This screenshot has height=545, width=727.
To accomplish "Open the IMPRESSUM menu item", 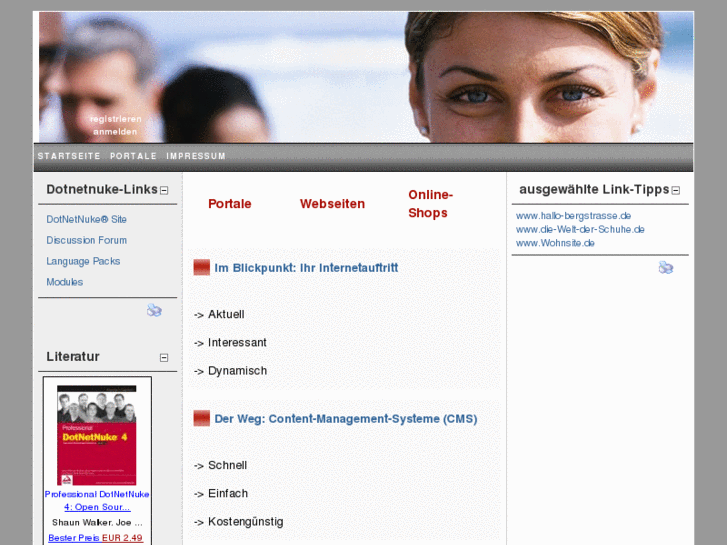I will click(x=196, y=156).
